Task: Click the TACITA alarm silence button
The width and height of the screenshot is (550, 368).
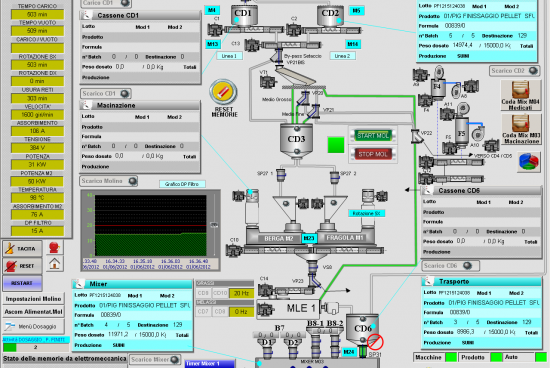Action: click(x=22, y=248)
